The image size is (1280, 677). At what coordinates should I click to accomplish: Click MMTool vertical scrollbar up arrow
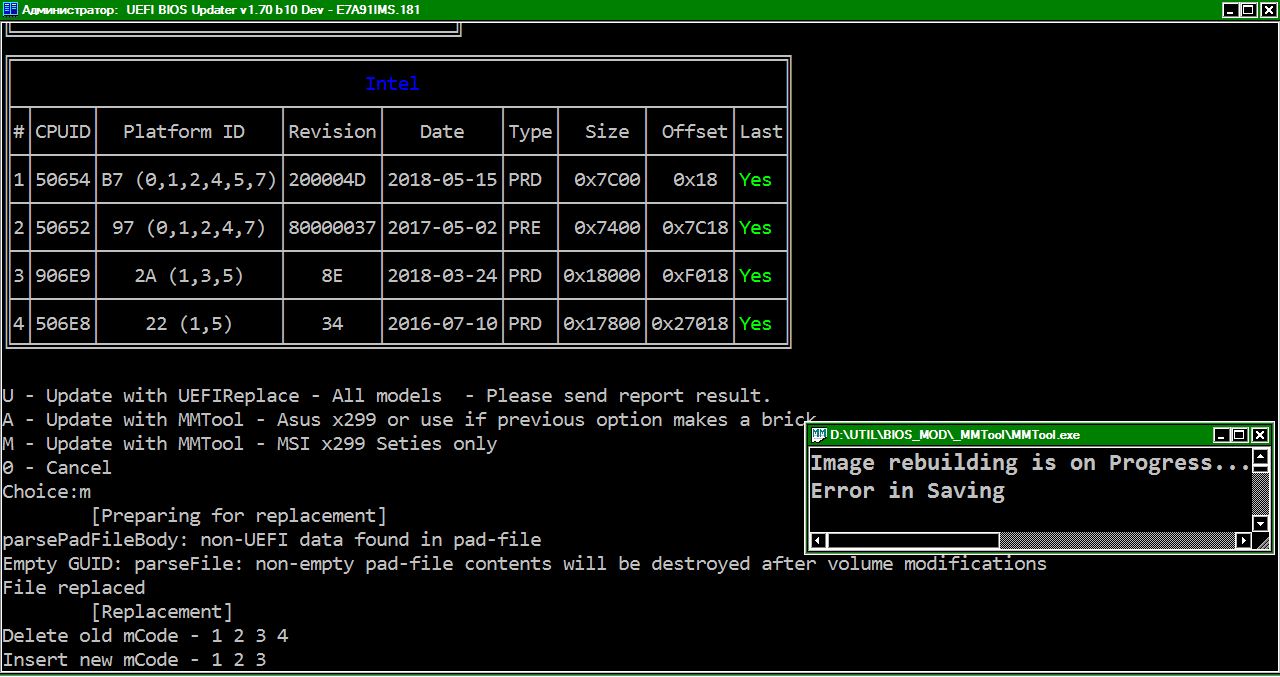click(1261, 456)
